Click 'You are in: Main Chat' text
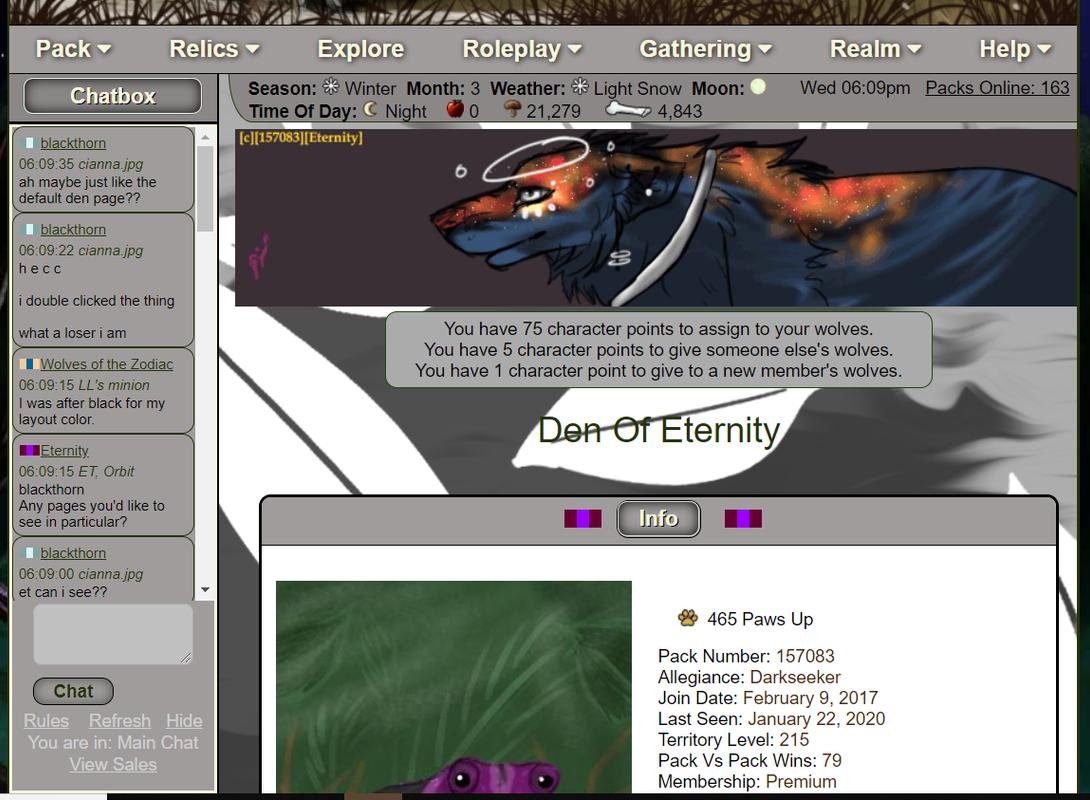 coord(113,742)
